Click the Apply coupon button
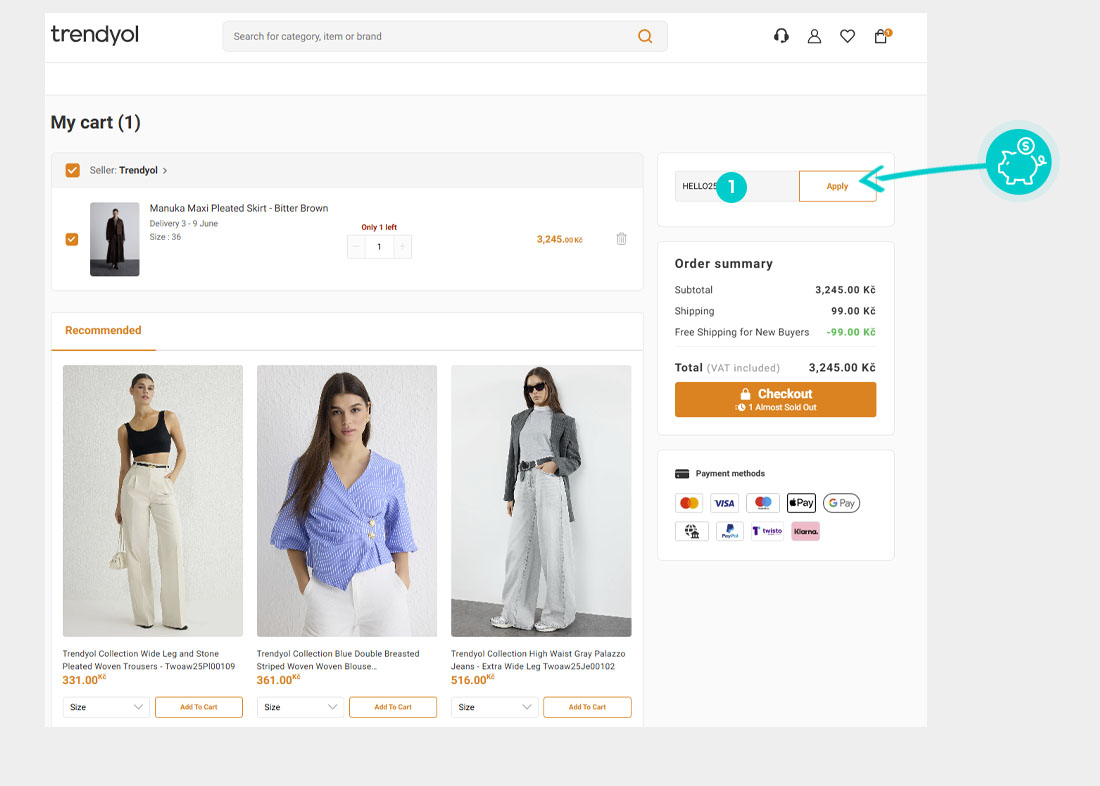The image size is (1100, 786). point(837,187)
